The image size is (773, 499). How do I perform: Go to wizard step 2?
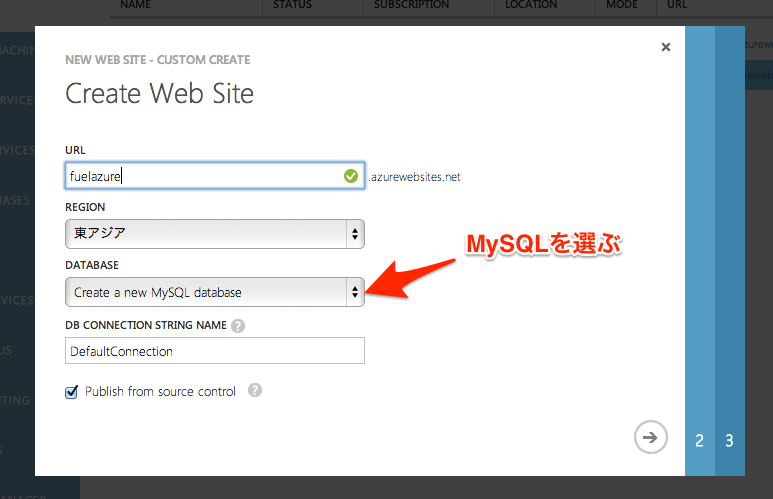pyautogui.click(x=700, y=440)
